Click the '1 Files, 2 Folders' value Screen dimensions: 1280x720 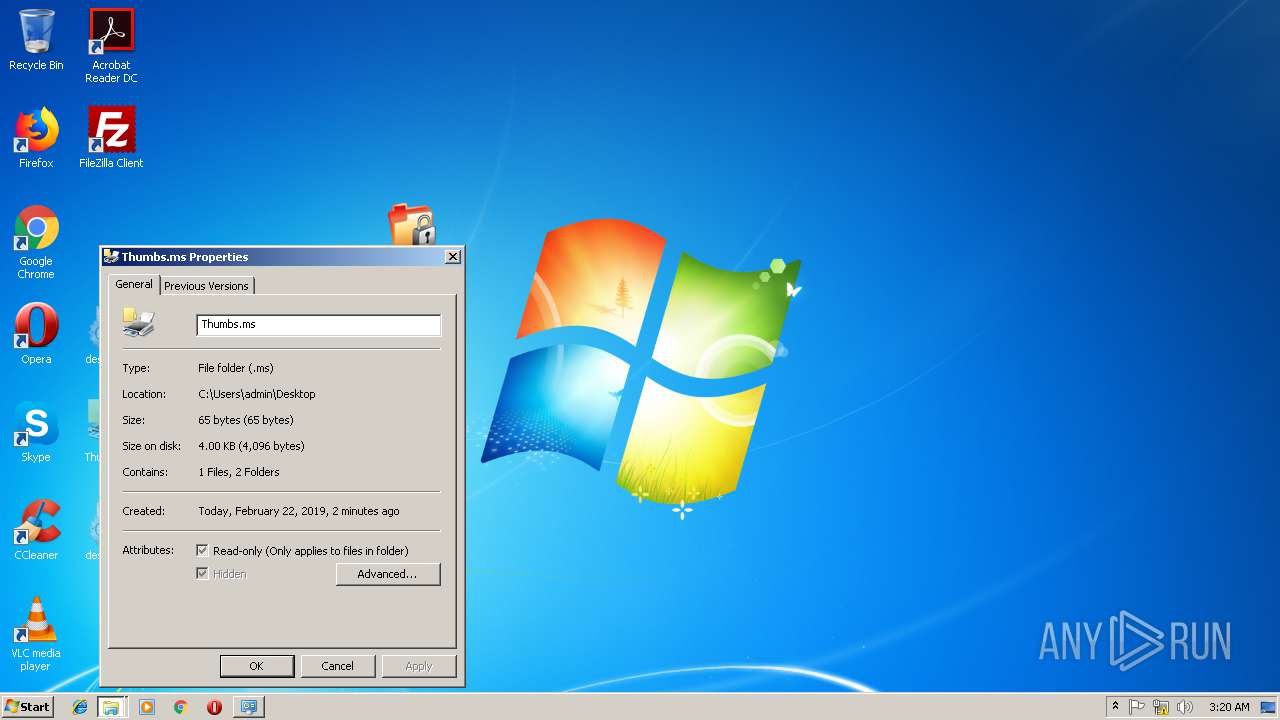pyautogui.click(x=239, y=472)
